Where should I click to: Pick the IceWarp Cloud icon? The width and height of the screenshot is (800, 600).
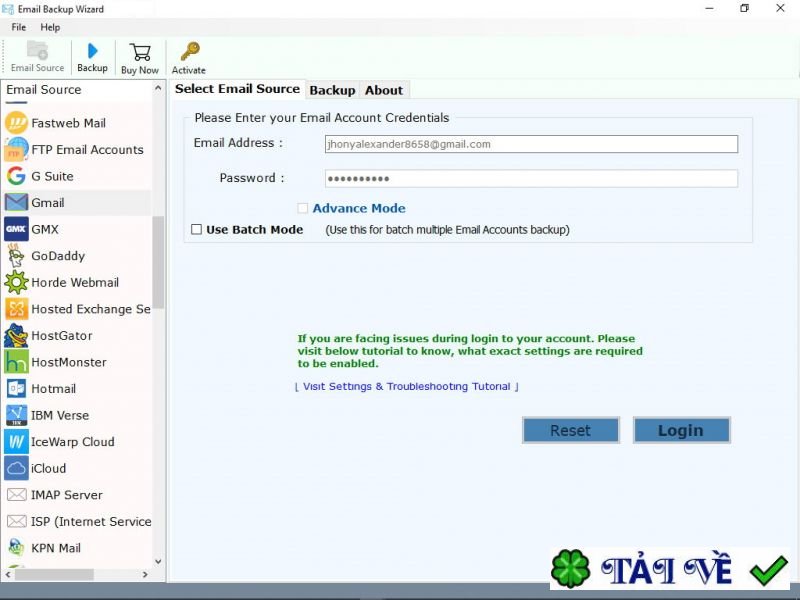(16, 441)
